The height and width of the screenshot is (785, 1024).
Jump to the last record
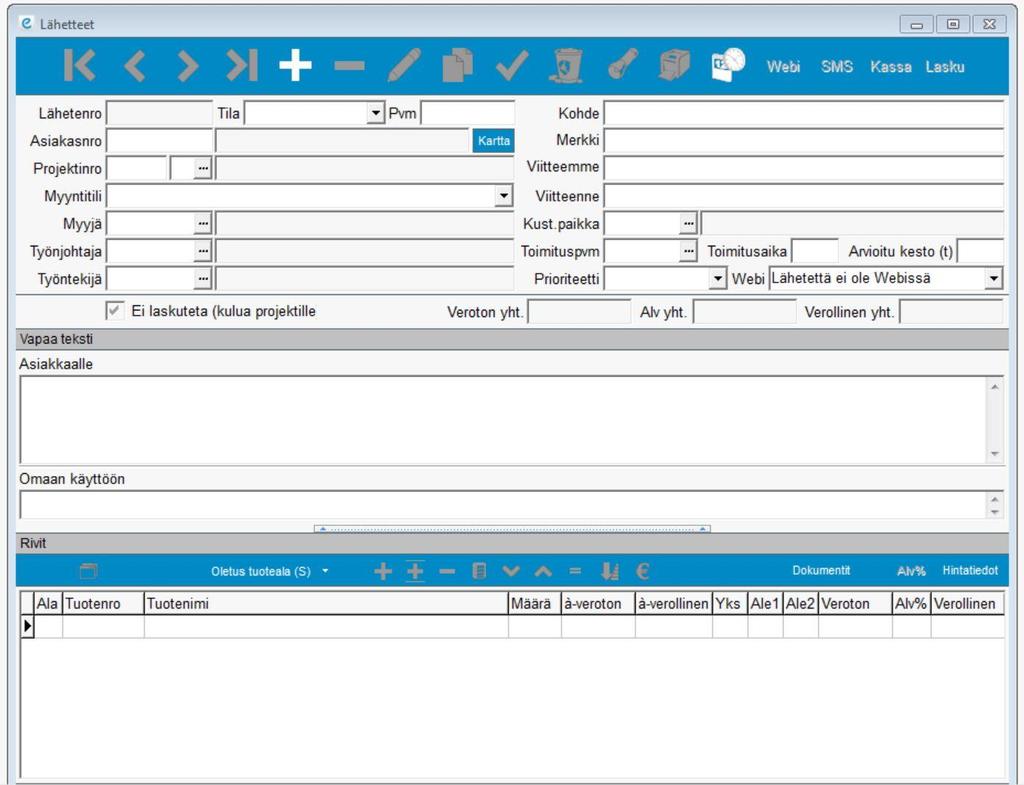(242, 65)
